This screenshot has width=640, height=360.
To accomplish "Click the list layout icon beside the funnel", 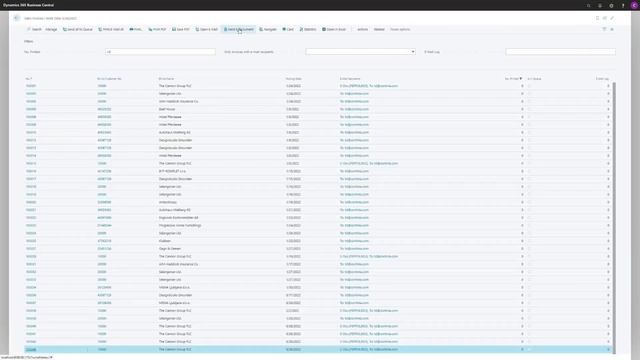I will point(612,29).
